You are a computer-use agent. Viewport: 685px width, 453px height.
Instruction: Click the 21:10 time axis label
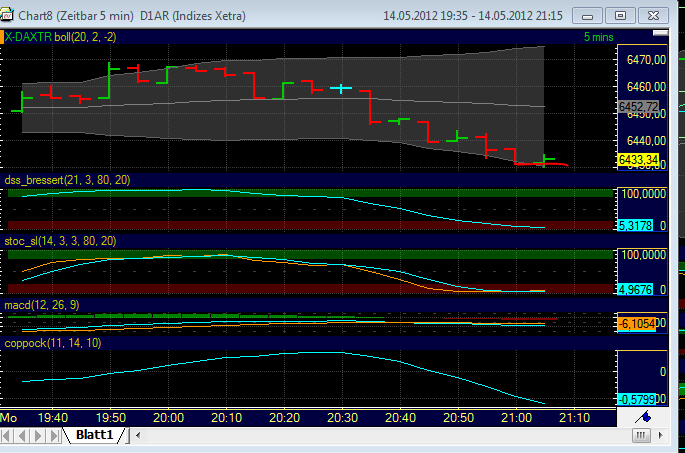pyautogui.click(x=574, y=418)
